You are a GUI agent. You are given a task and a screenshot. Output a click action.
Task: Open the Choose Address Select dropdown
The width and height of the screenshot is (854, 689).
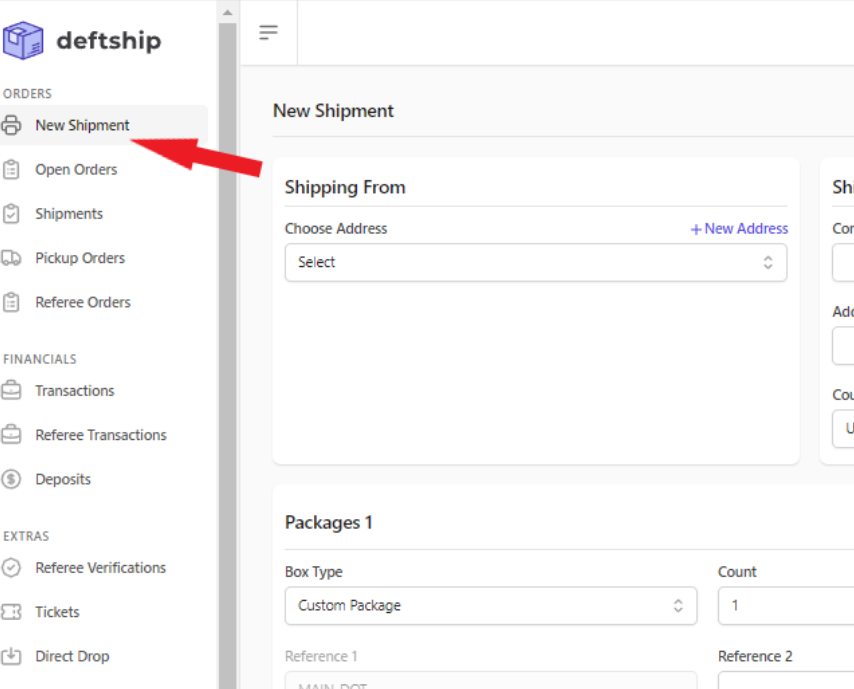pos(536,263)
